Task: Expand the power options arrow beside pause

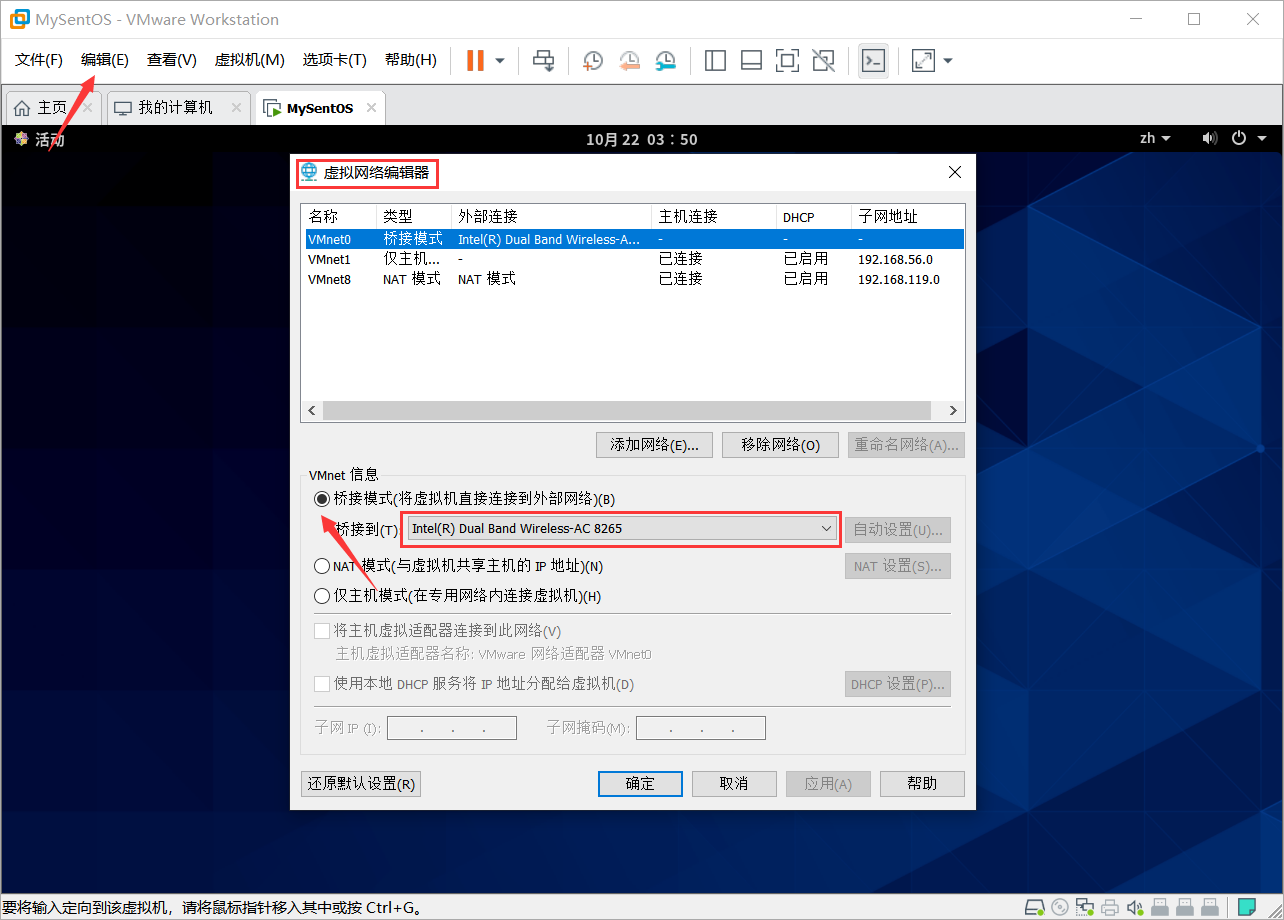Action: (500, 61)
